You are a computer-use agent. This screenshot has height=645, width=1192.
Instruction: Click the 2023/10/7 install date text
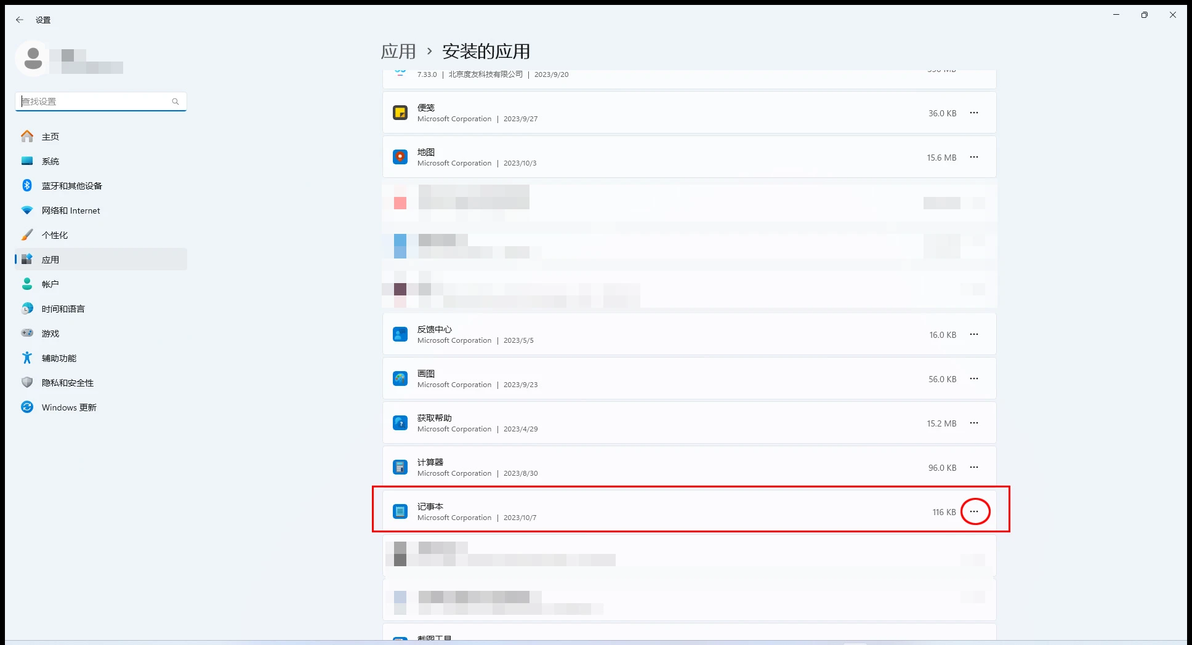520,517
